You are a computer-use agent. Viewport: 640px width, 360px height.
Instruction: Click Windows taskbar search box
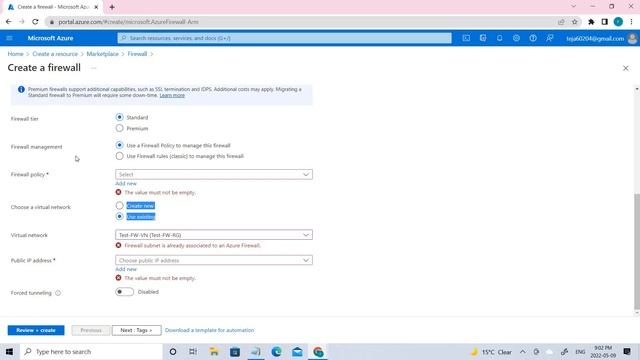(91, 351)
